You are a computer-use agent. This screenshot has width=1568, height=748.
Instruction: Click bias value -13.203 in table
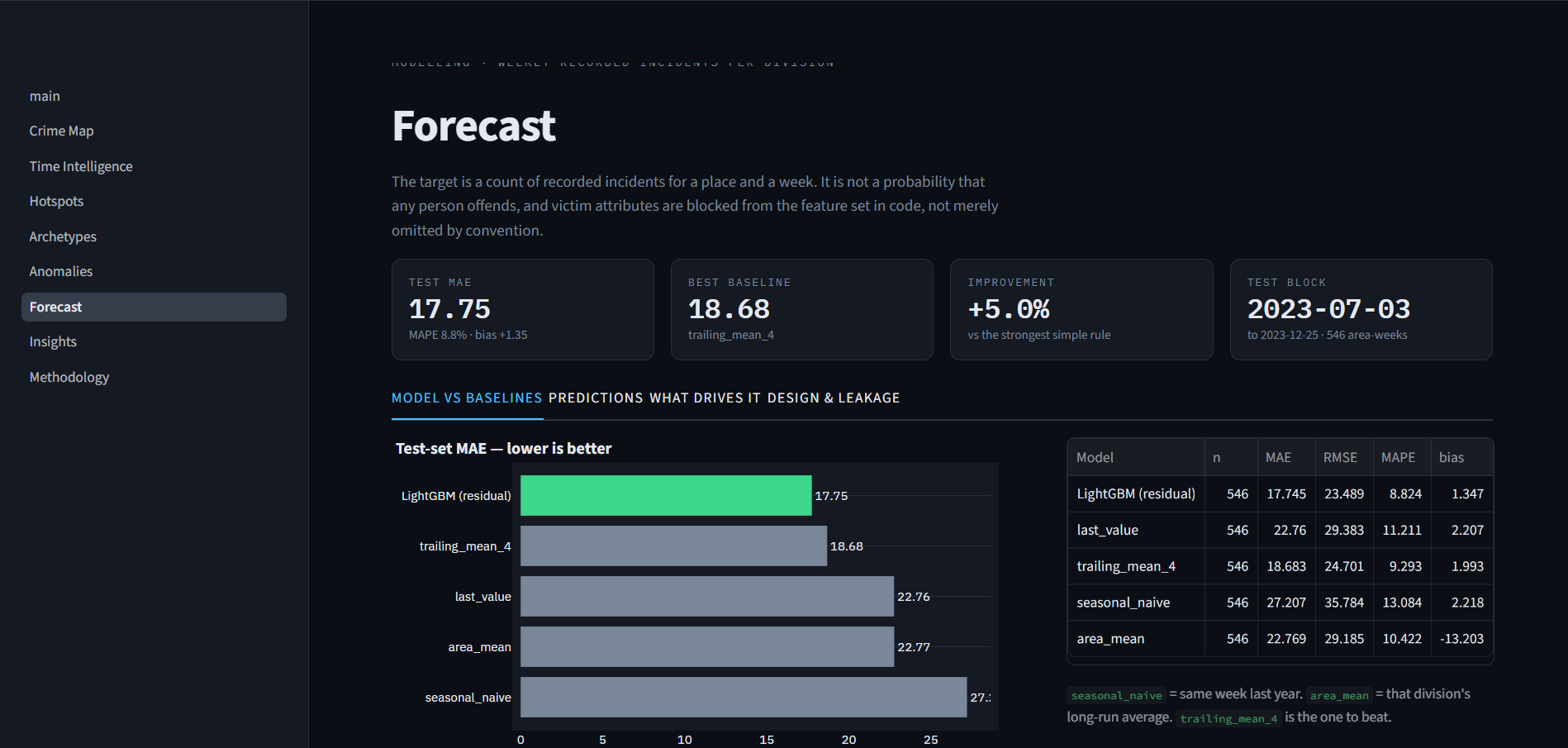pyautogui.click(x=1461, y=639)
